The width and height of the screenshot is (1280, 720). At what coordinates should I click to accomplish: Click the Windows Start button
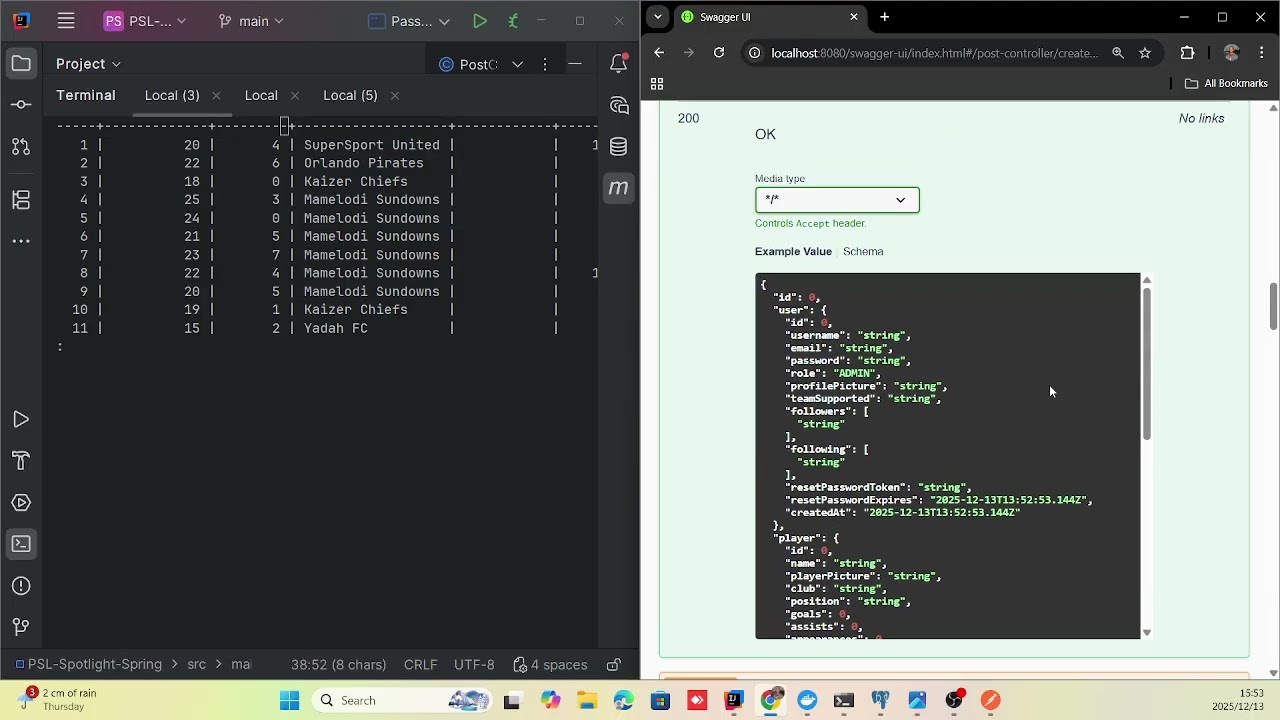coord(290,701)
